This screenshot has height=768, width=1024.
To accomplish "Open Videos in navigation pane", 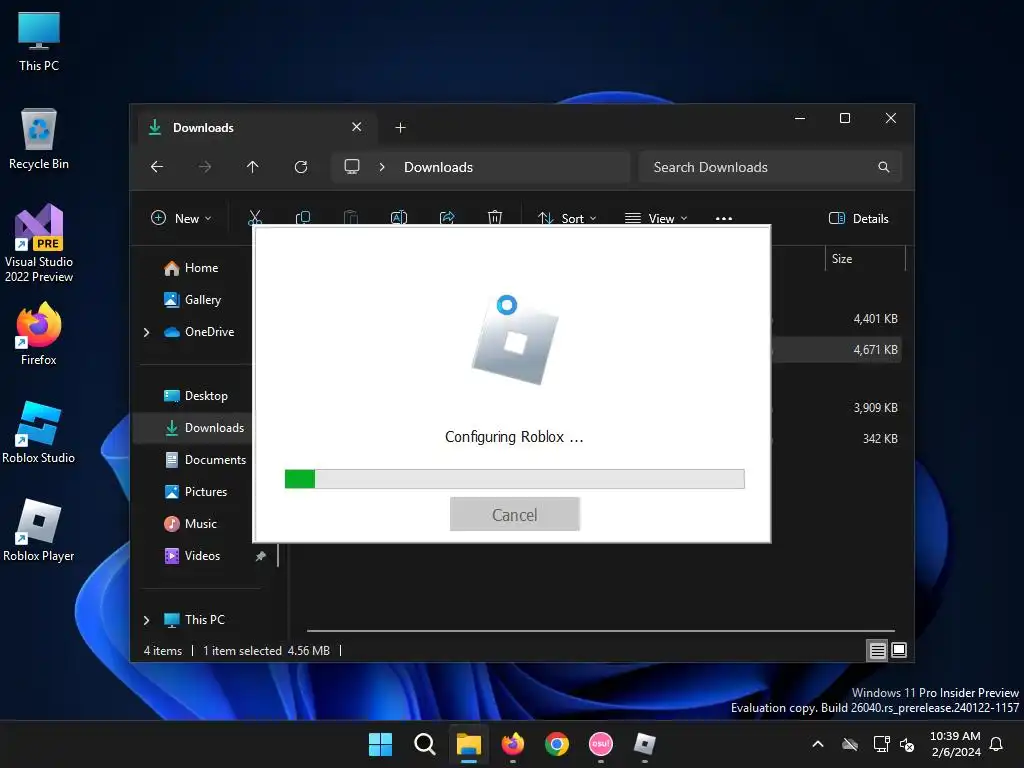I will (192, 556).
